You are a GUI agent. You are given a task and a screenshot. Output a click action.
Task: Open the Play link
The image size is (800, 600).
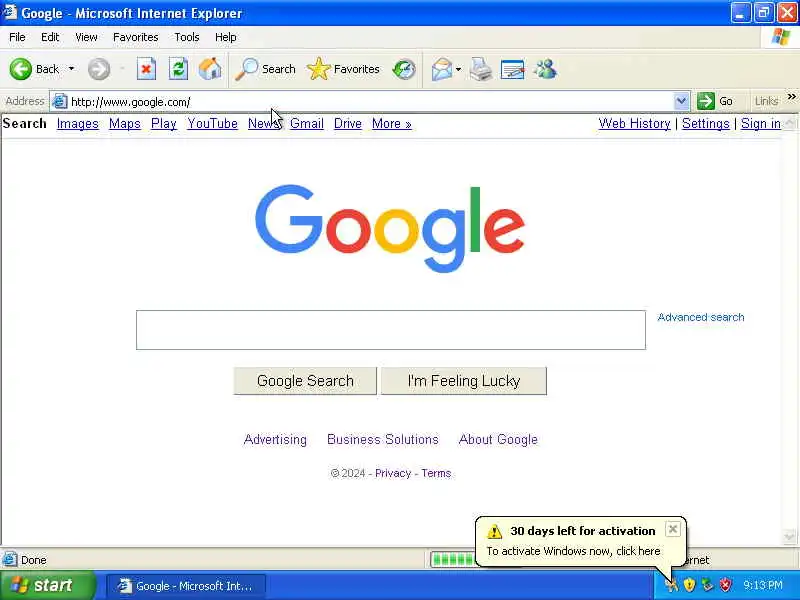point(164,123)
